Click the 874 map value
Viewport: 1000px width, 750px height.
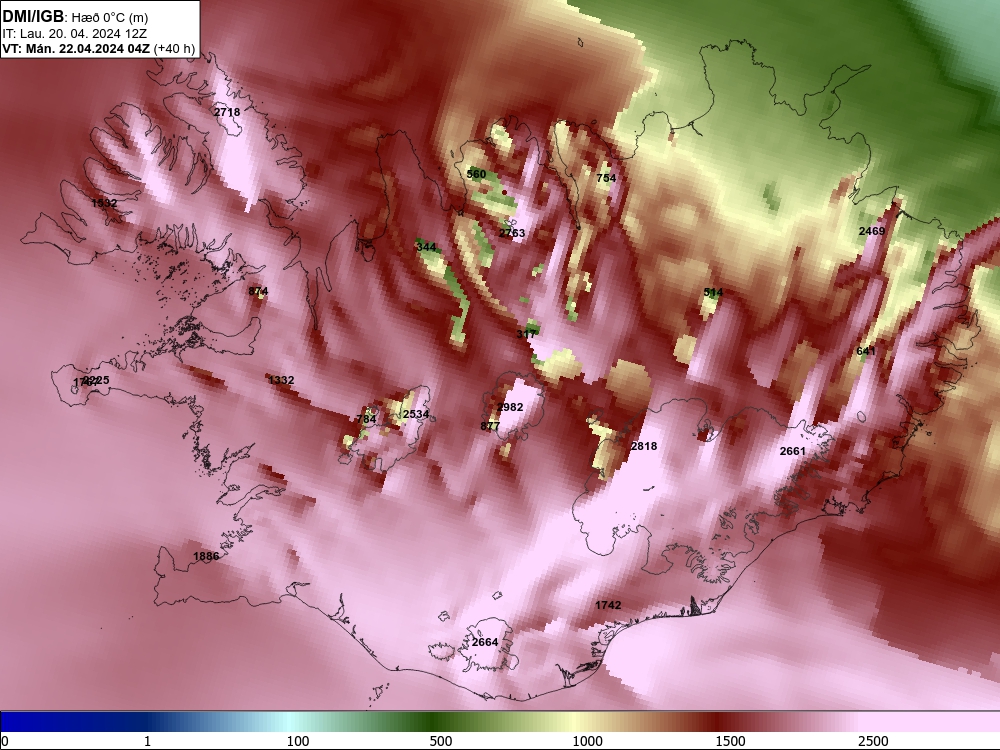click(x=258, y=291)
